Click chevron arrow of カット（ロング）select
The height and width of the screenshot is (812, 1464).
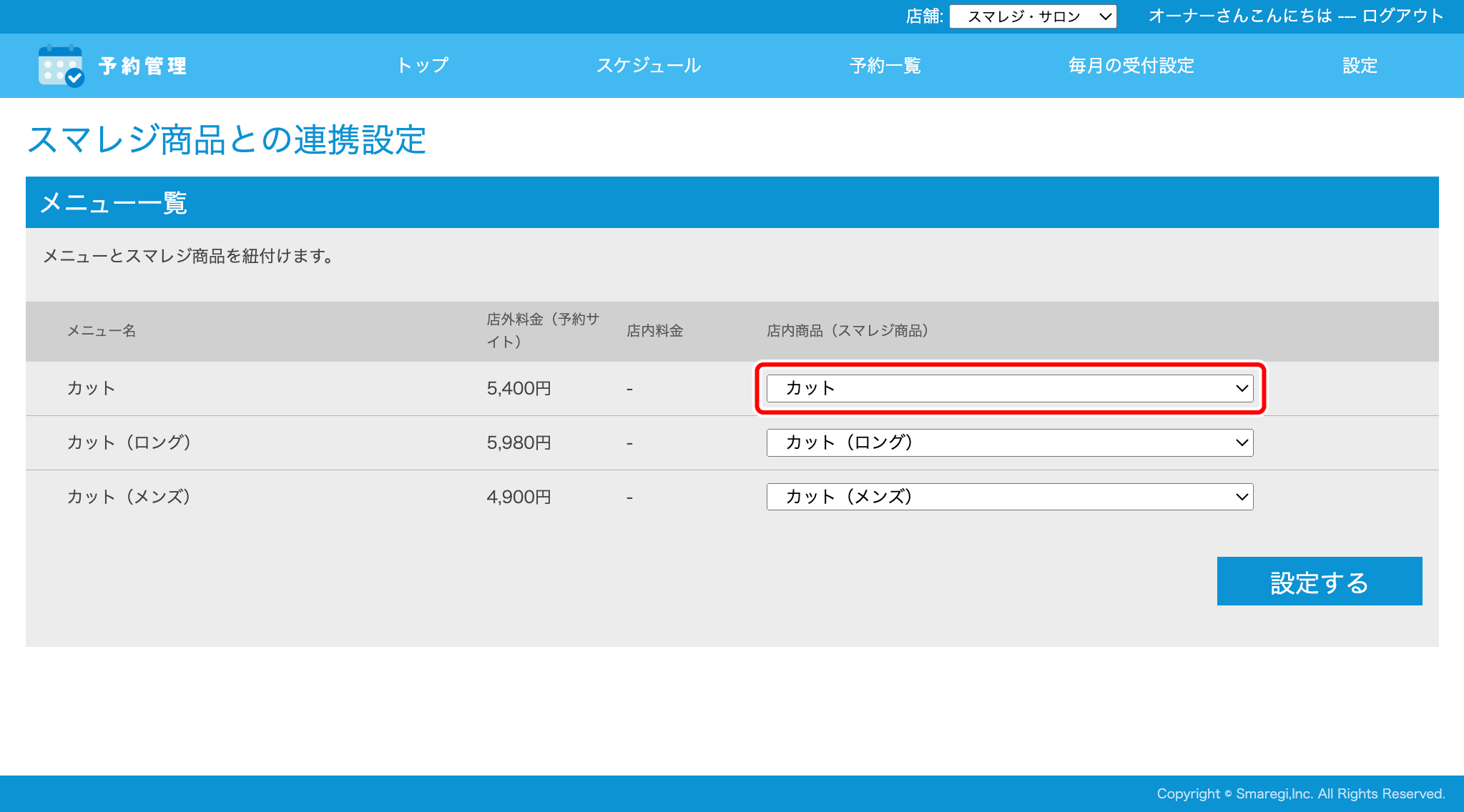(1242, 442)
